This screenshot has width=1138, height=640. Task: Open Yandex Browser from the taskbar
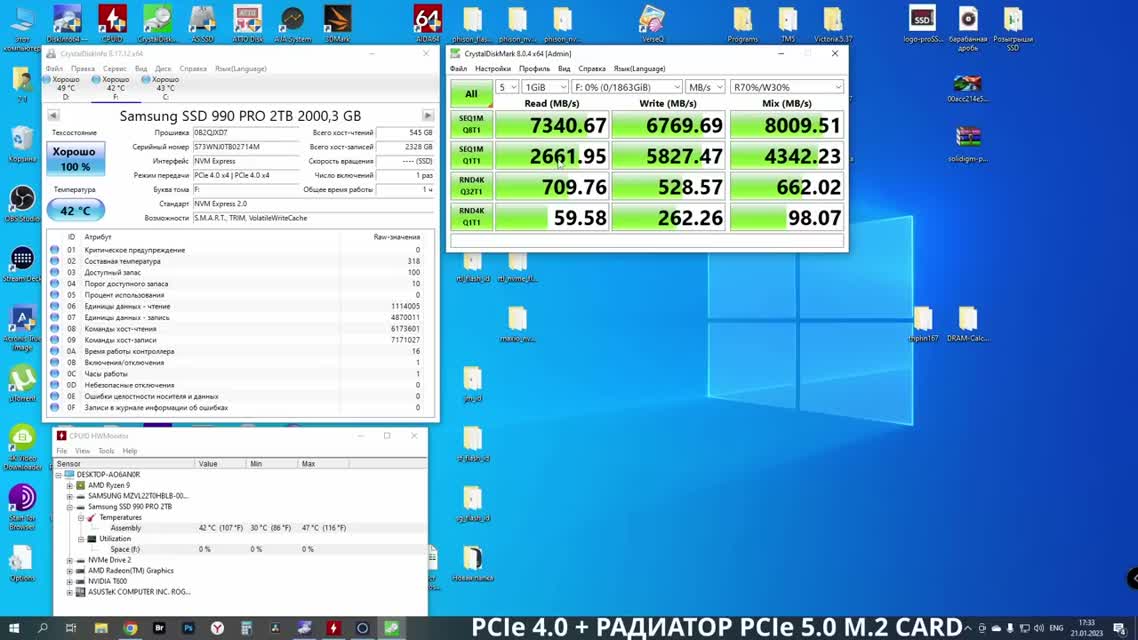point(217,628)
